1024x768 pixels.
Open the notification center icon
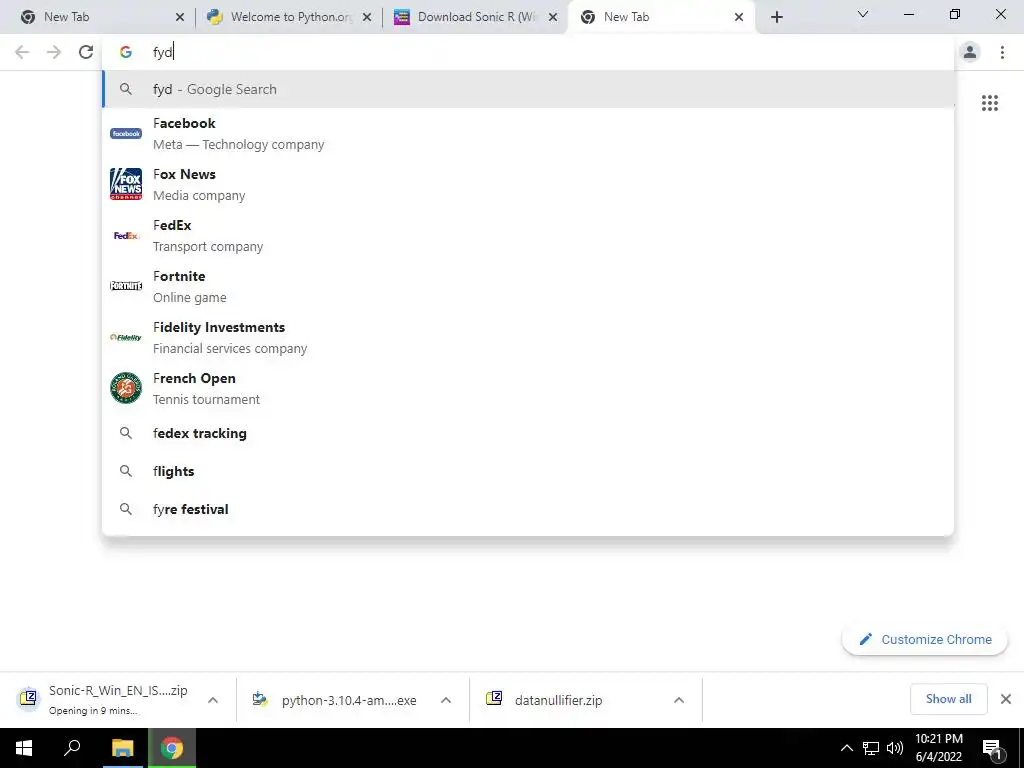pyautogui.click(x=992, y=749)
